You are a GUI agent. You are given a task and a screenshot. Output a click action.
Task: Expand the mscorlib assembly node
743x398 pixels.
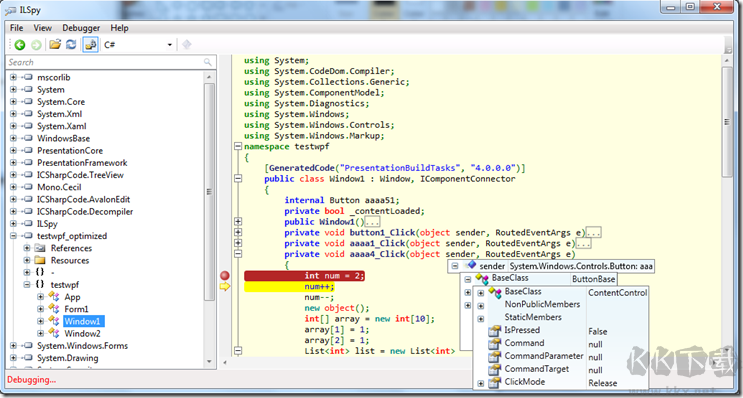point(13,77)
